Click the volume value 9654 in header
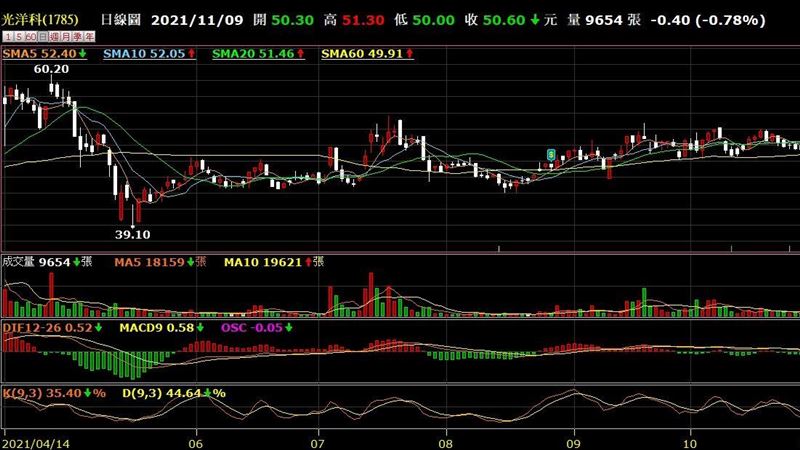This screenshot has height=450, width=800. [604, 20]
